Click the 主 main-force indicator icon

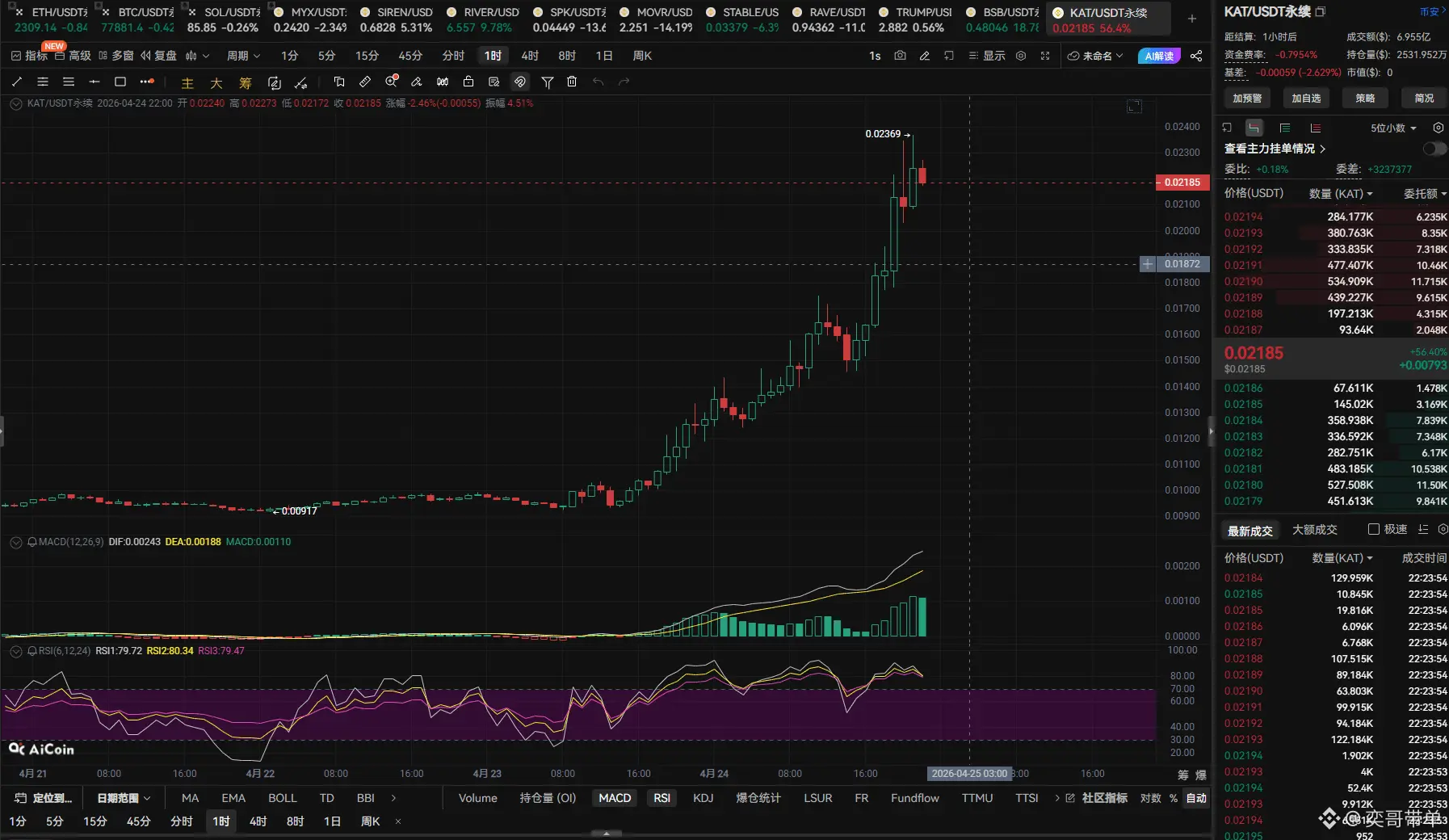pos(187,82)
